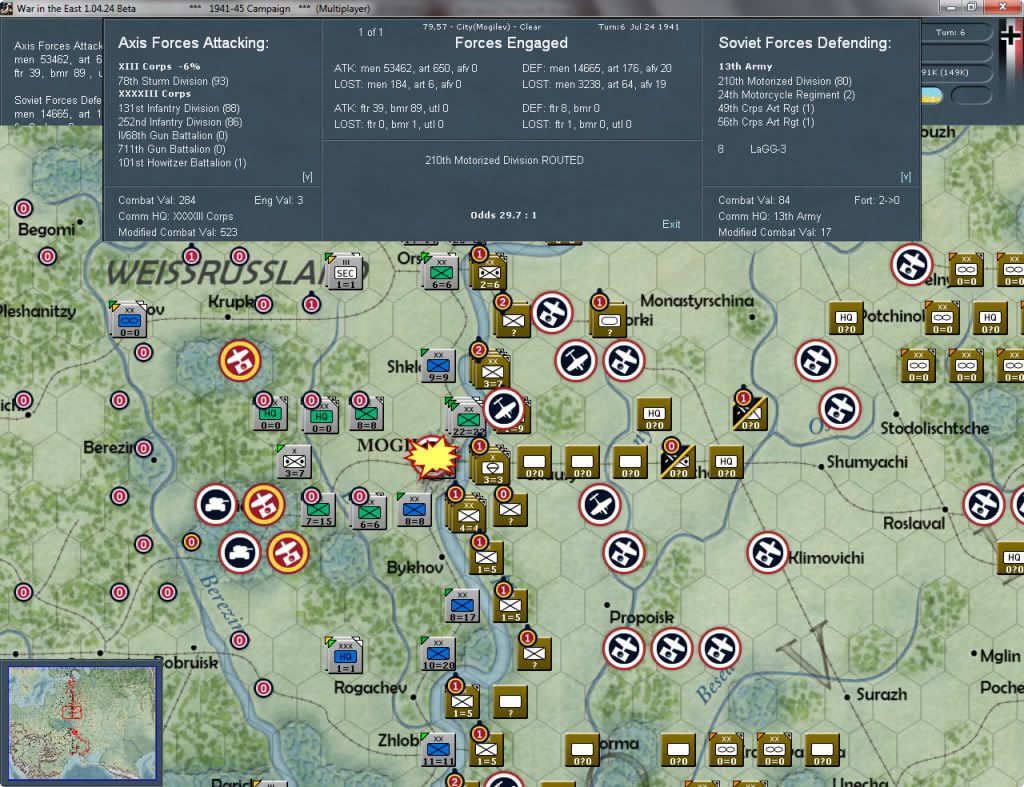Select the Soviet 2=6 unit stack
This screenshot has width=1024, height=787.
click(x=489, y=273)
